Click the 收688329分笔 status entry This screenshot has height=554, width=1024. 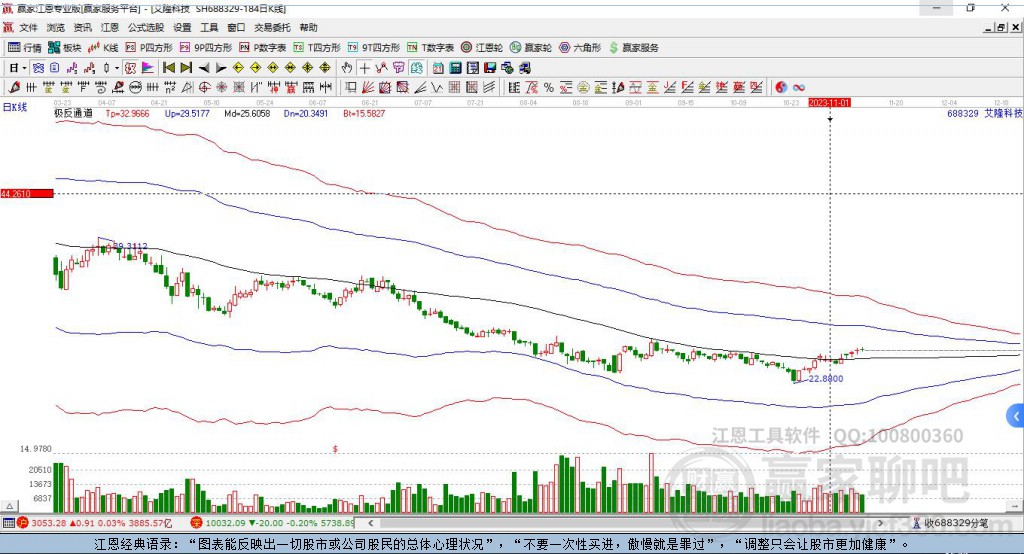[x=950, y=523]
